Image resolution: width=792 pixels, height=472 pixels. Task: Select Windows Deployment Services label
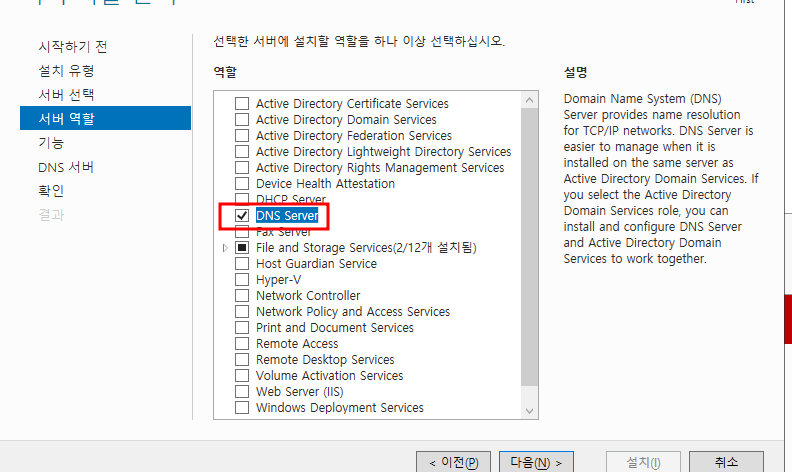click(339, 408)
